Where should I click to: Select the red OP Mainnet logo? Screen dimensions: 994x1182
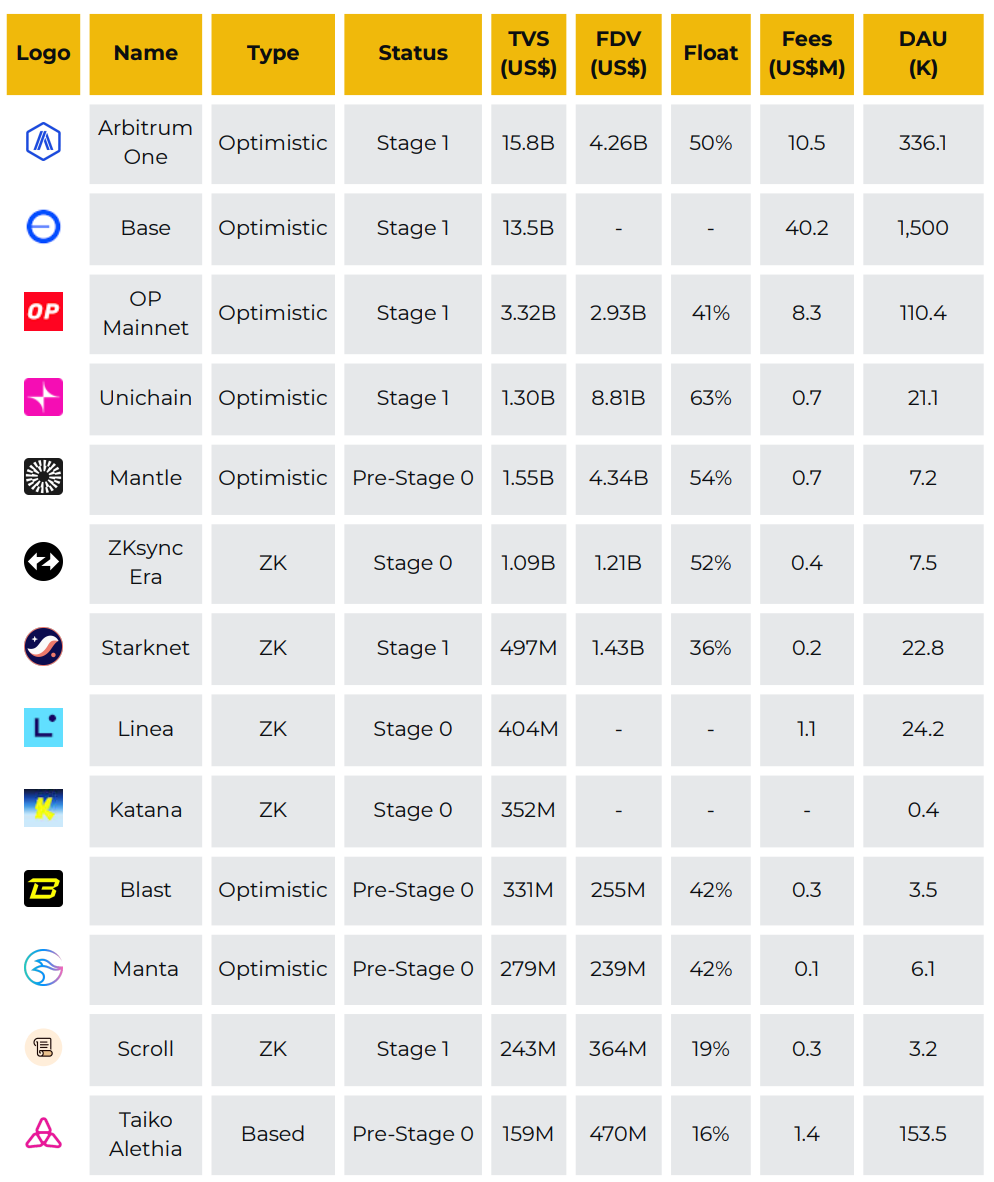(43, 312)
